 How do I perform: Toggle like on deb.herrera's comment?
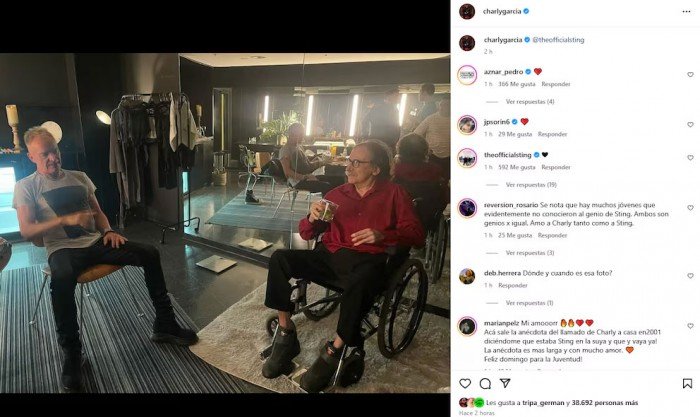690,276
